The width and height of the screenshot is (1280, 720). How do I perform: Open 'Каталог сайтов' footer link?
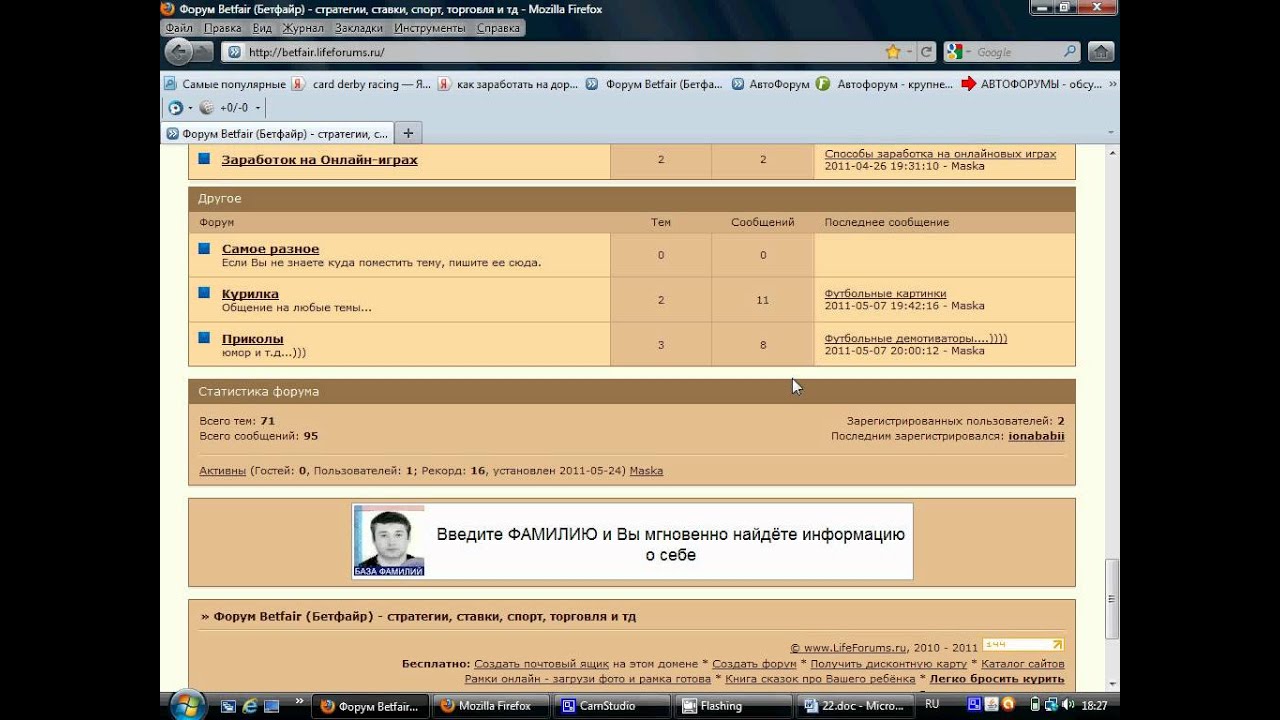click(x=1022, y=664)
